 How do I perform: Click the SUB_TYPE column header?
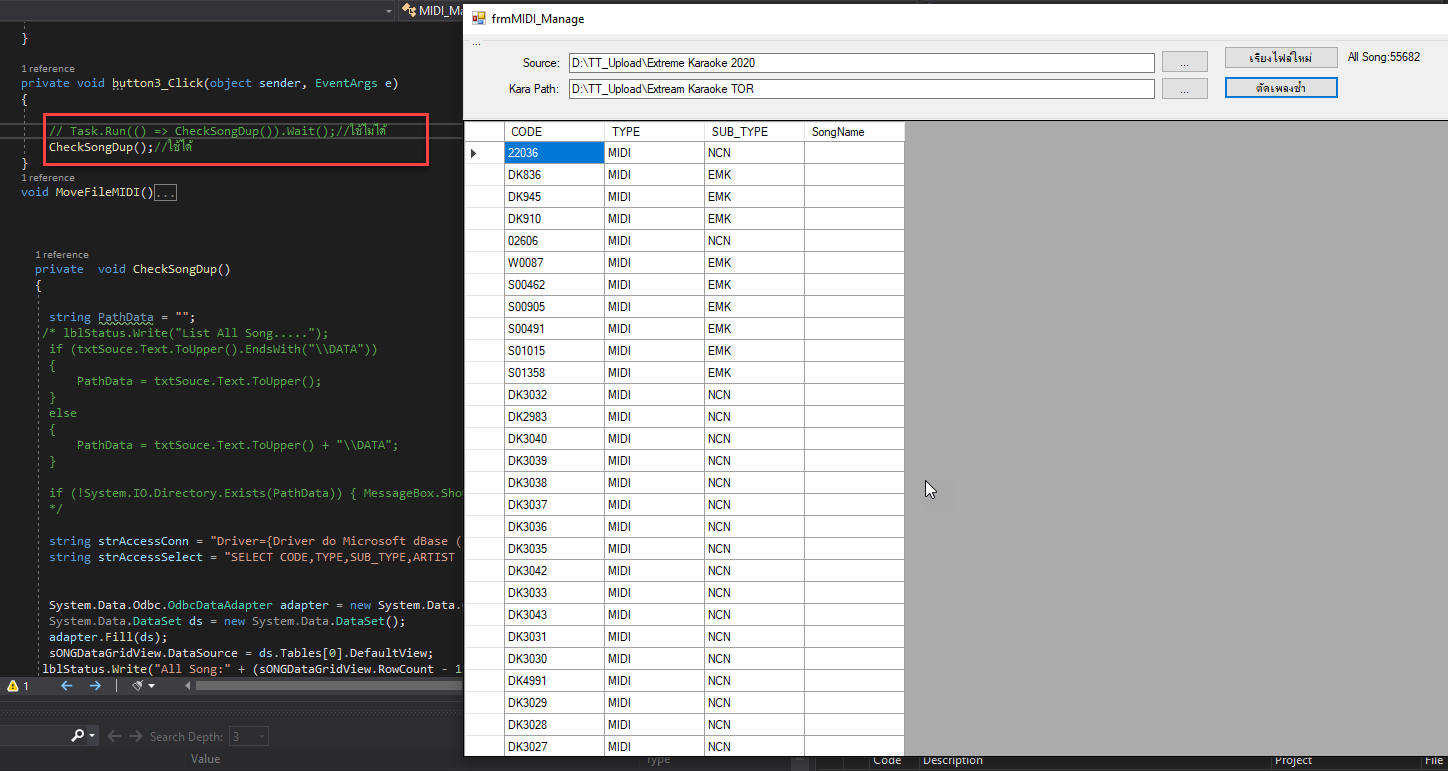click(754, 132)
